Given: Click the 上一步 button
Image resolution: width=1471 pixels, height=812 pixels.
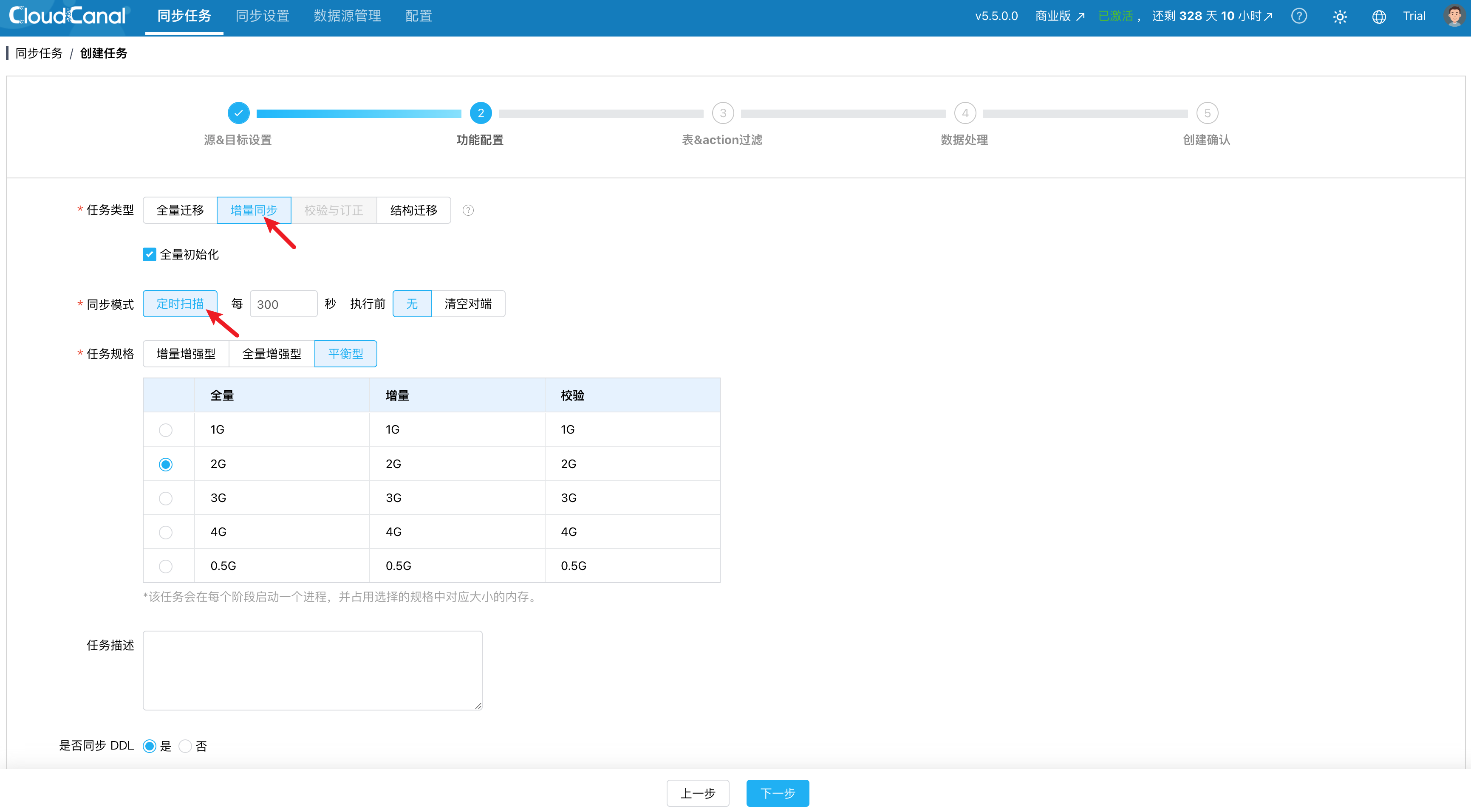Looking at the screenshot, I should pyautogui.click(x=697, y=792).
